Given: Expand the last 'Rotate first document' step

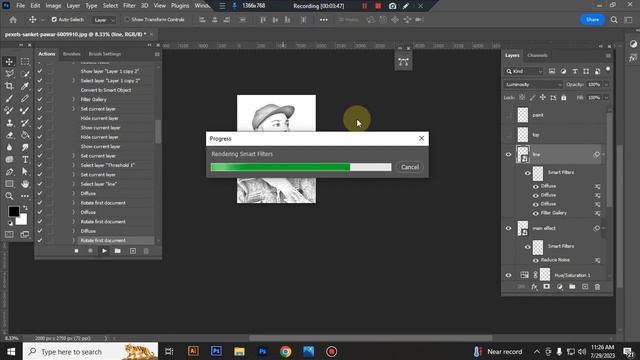Looking at the screenshot, I should tap(74, 240).
